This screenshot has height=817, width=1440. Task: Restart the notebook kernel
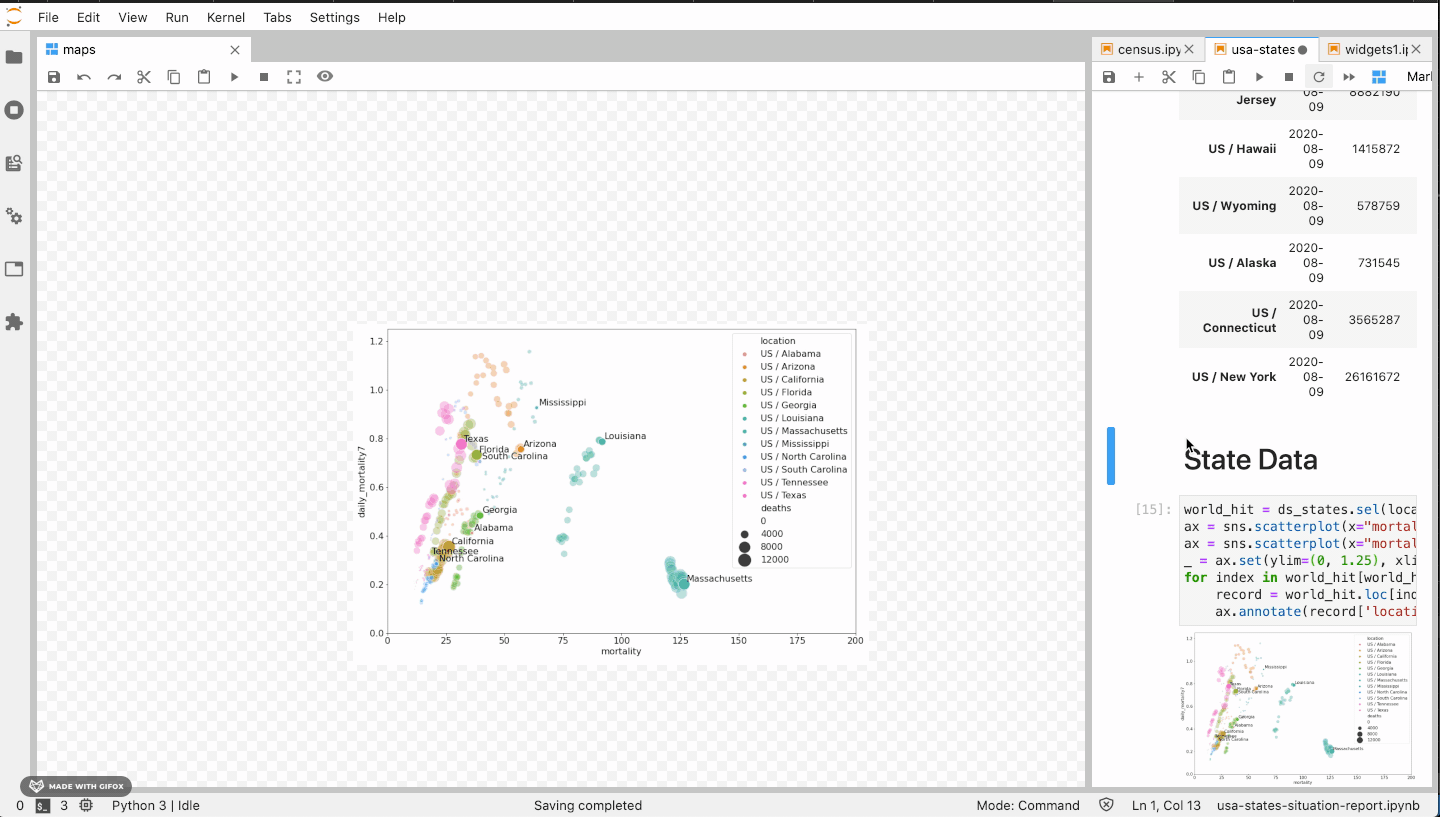tap(1319, 77)
